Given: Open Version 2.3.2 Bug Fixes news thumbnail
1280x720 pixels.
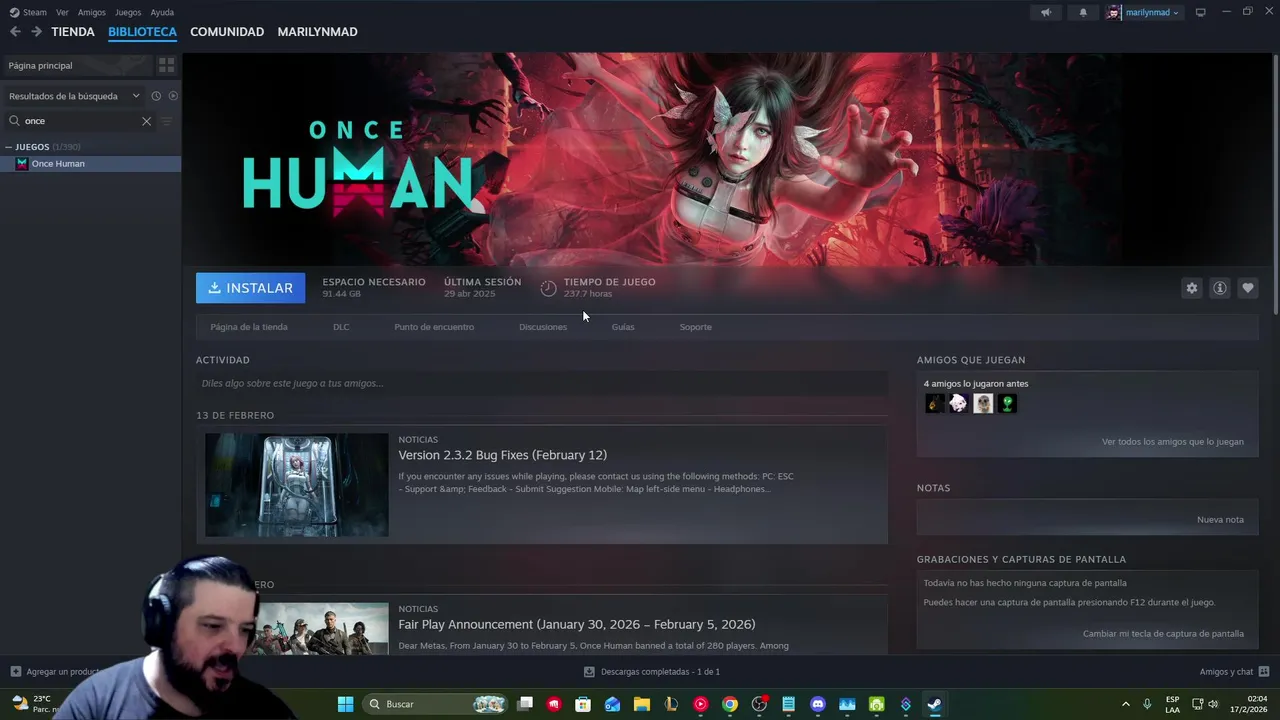Looking at the screenshot, I should (x=297, y=485).
